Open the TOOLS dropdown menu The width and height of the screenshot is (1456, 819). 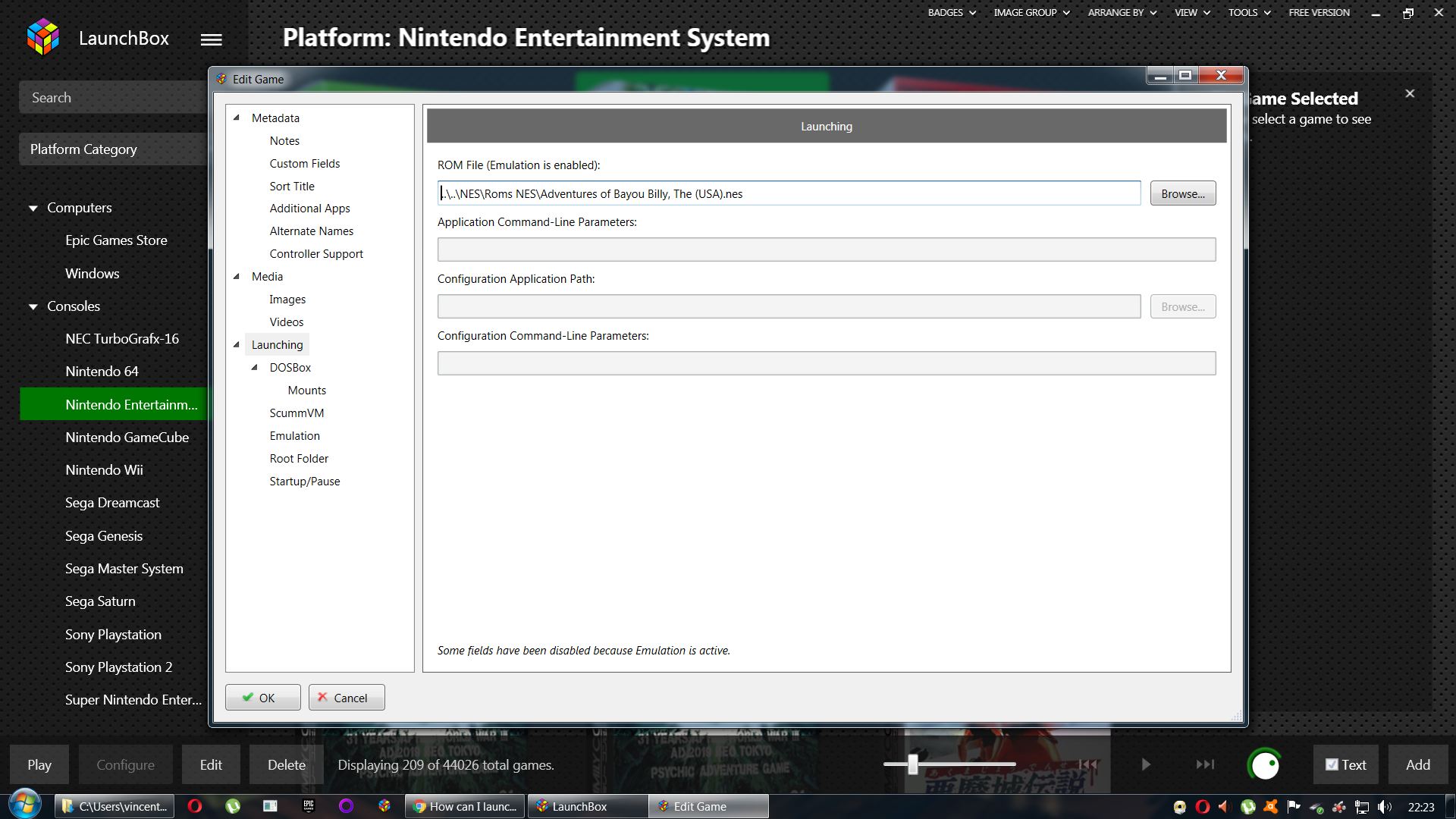[x=1249, y=12]
